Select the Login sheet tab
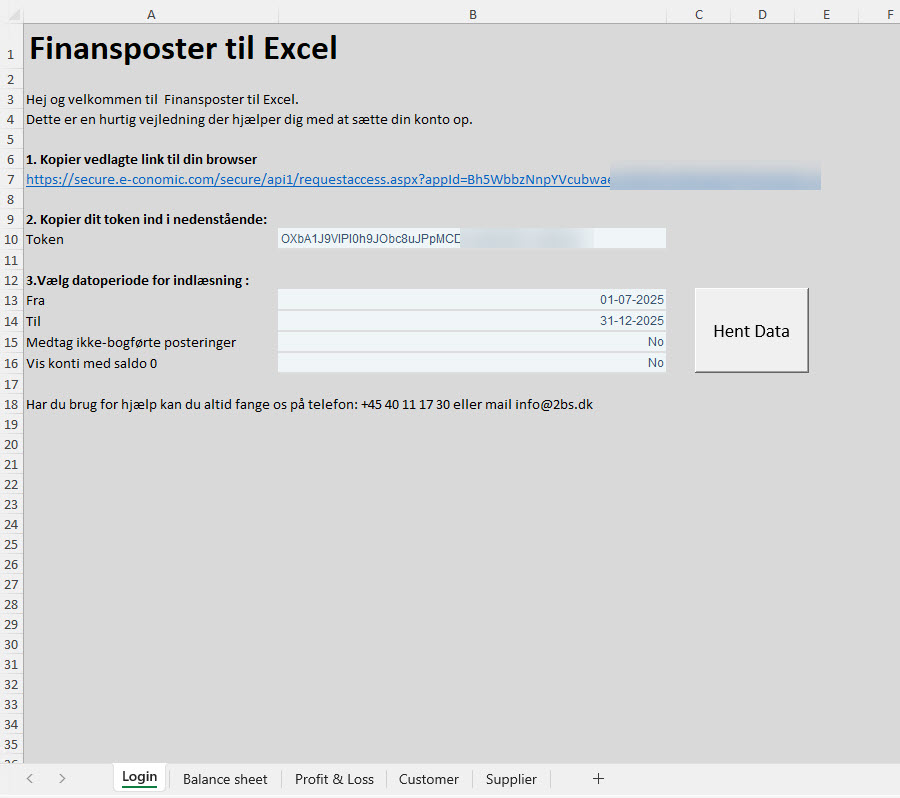 139,778
